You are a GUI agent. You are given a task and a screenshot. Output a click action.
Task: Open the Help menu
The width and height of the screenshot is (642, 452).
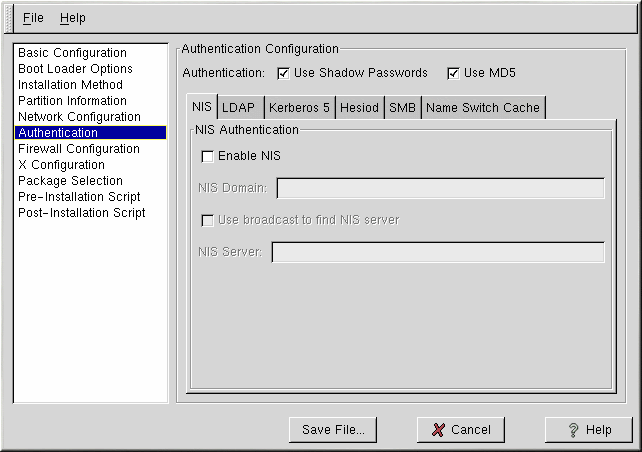(73, 18)
